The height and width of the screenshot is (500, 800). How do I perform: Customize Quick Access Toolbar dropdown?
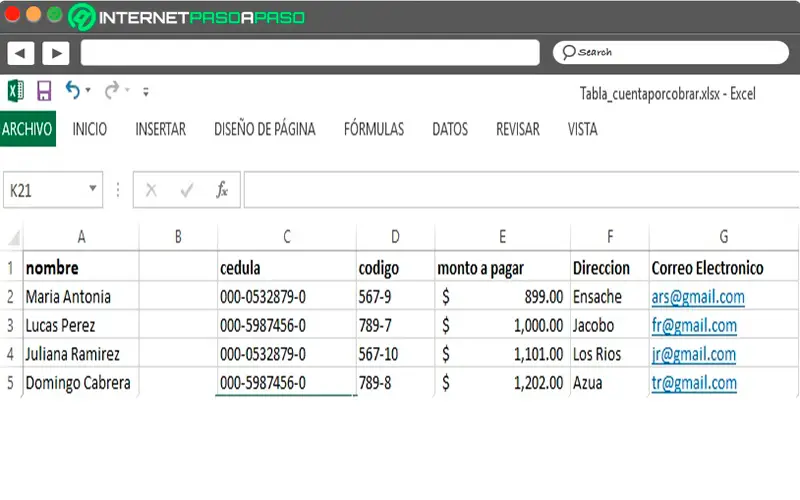[x=146, y=92]
